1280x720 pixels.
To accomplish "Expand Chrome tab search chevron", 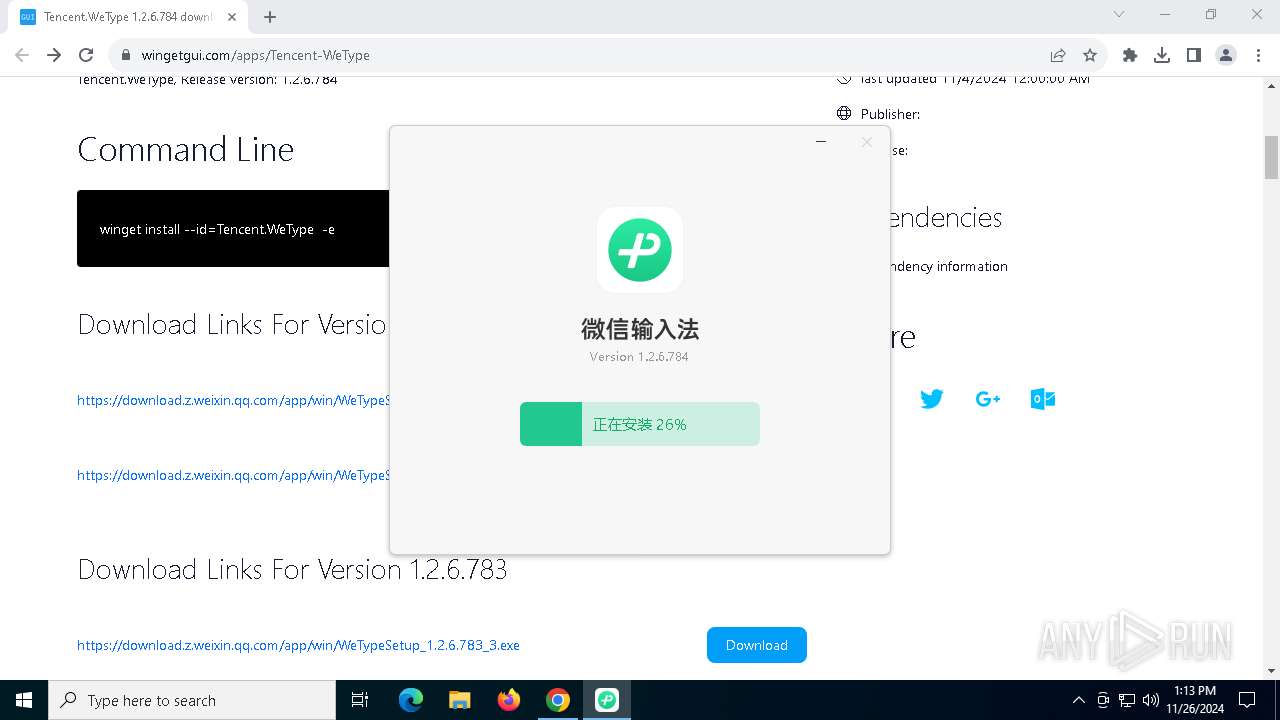I will pyautogui.click(x=1119, y=14).
